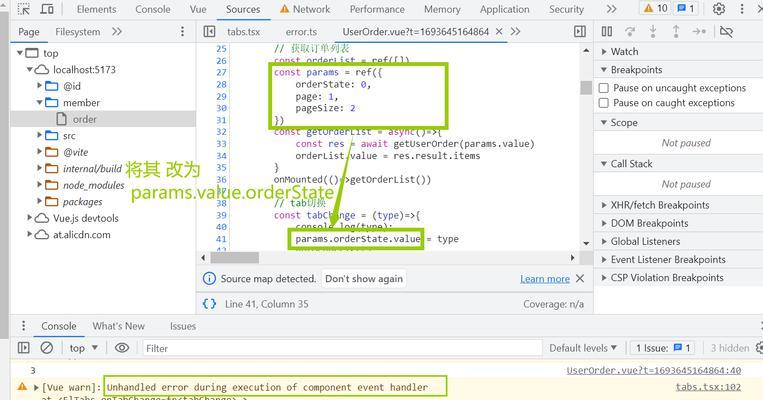
Task: Pause script execution button
Action: [607, 32]
